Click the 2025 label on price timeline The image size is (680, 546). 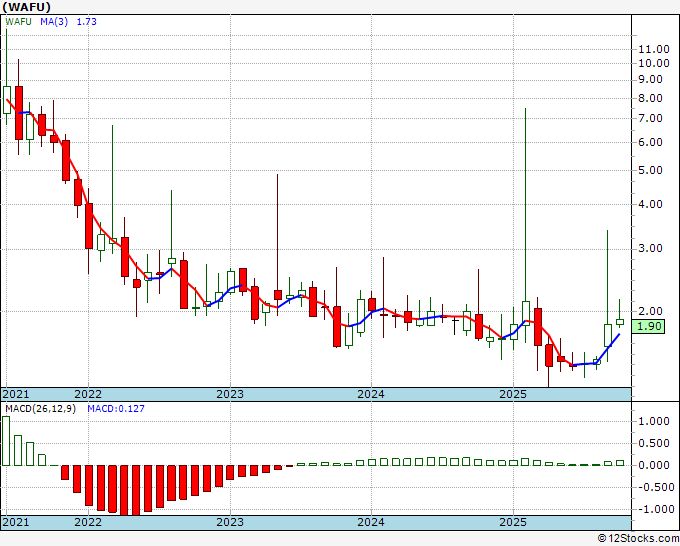(513, 394)
